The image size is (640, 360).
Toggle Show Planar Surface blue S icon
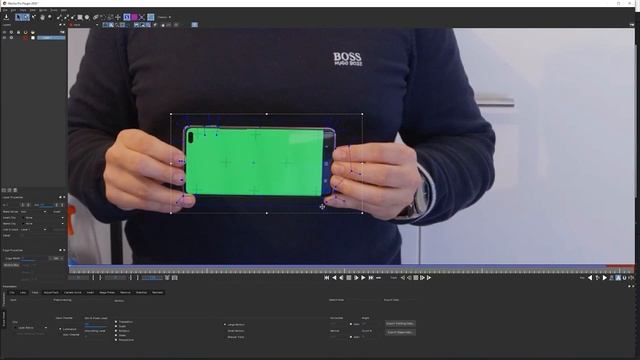127,17
